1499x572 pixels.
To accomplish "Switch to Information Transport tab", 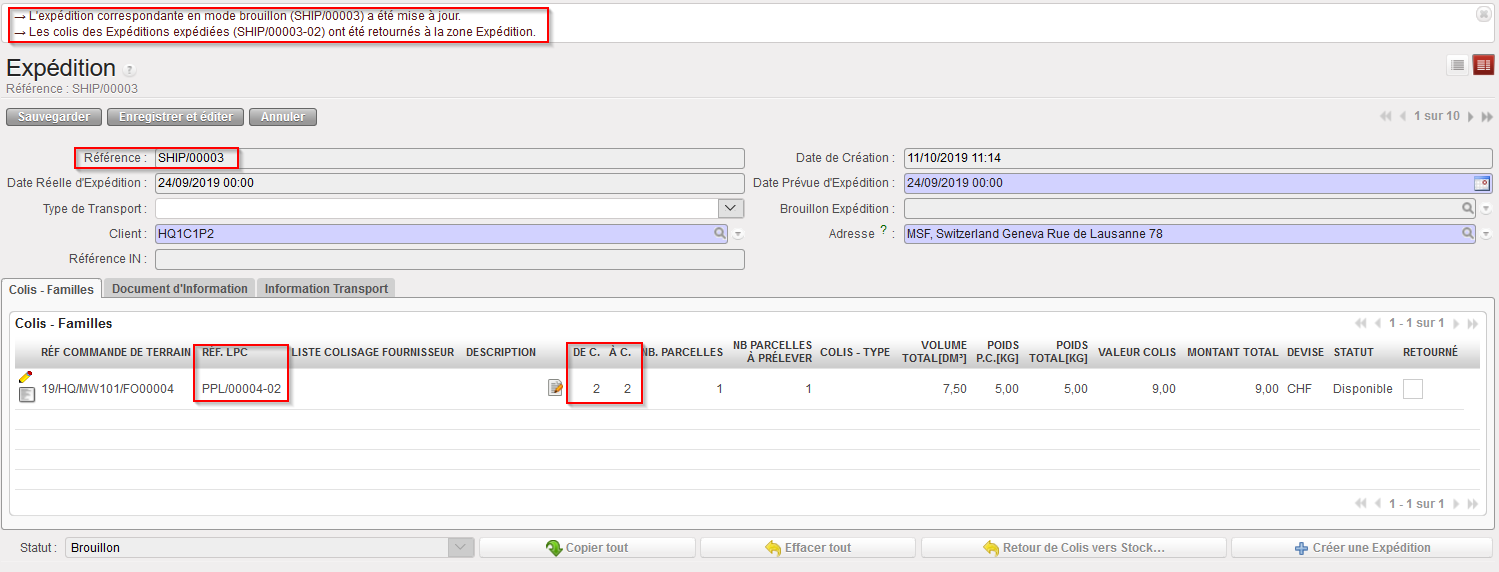I will [x=326, y=288].
